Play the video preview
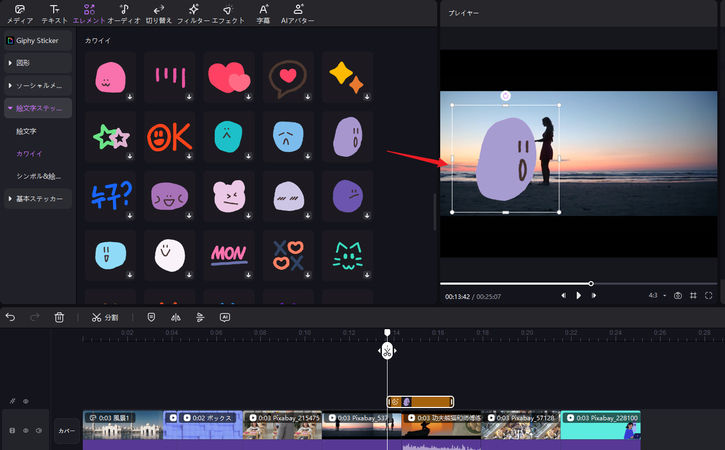725x450 pixels. (x=578, y=296)
